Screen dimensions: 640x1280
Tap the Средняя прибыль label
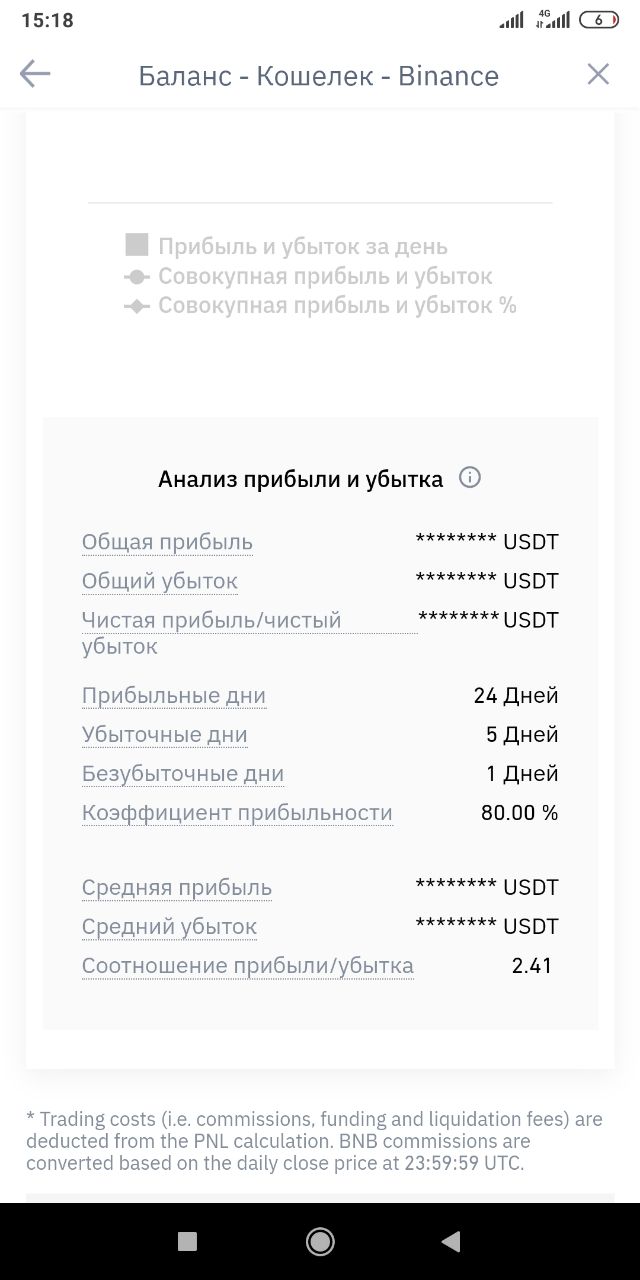[x=177, y=887]
